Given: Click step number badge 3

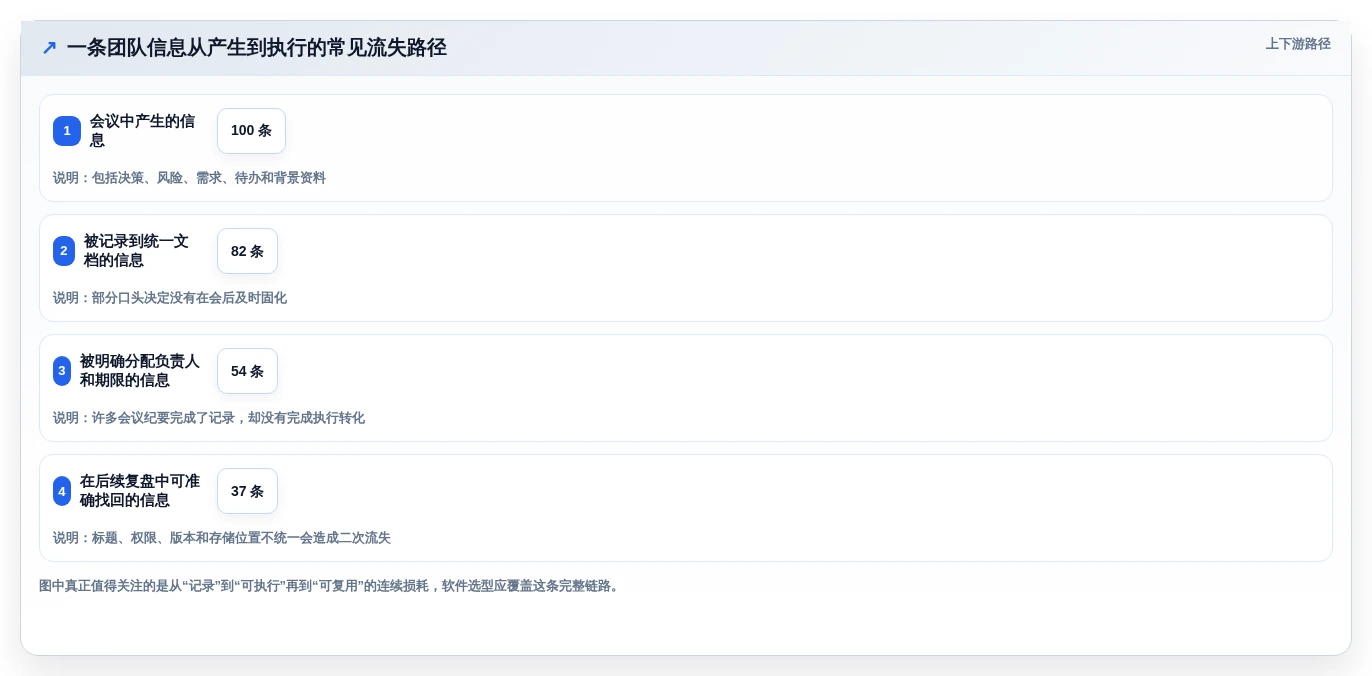Looking at the screenshot, I should click(x=62, y=371).
